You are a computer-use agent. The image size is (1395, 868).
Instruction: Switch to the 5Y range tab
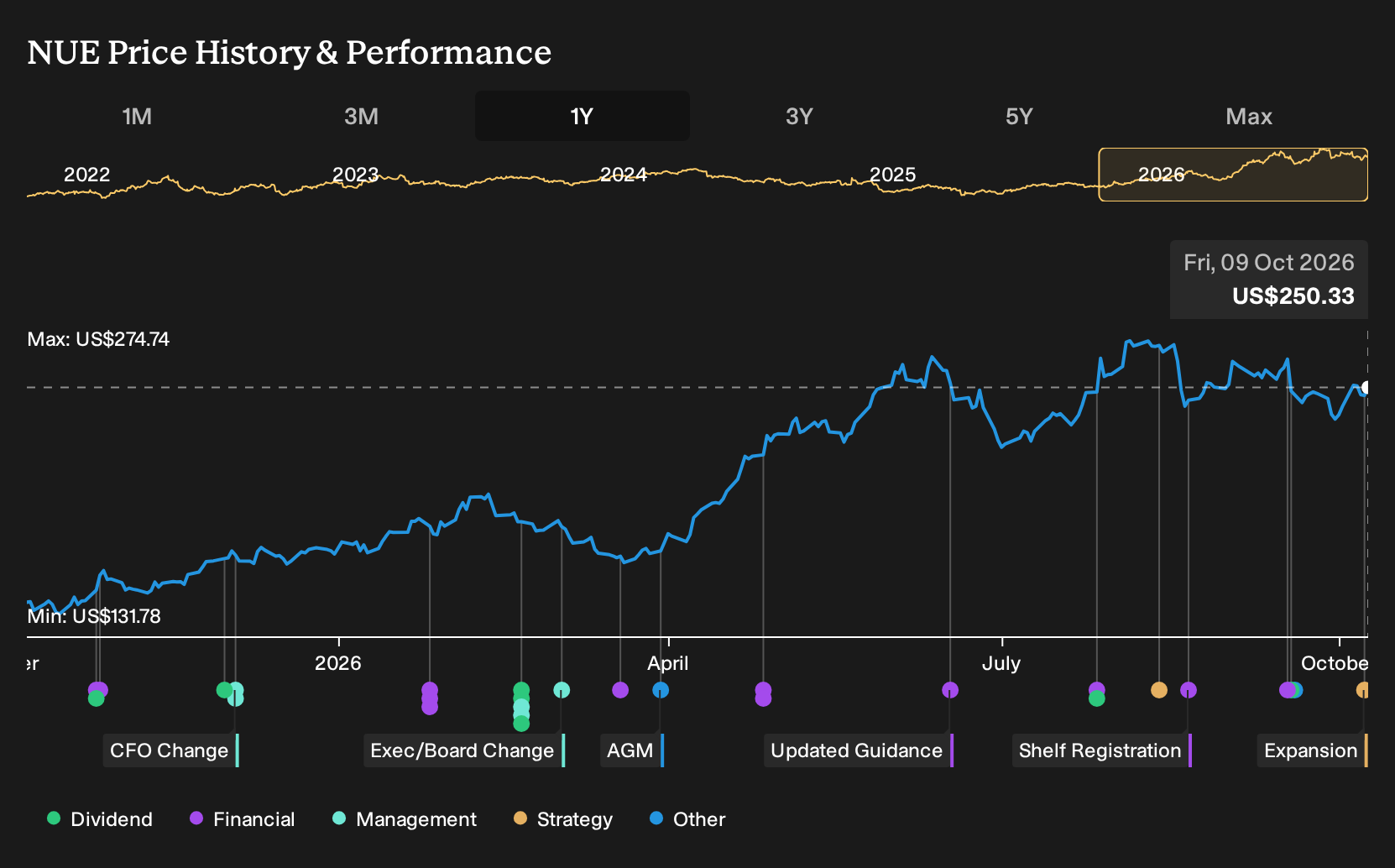tap(1019, 116)
